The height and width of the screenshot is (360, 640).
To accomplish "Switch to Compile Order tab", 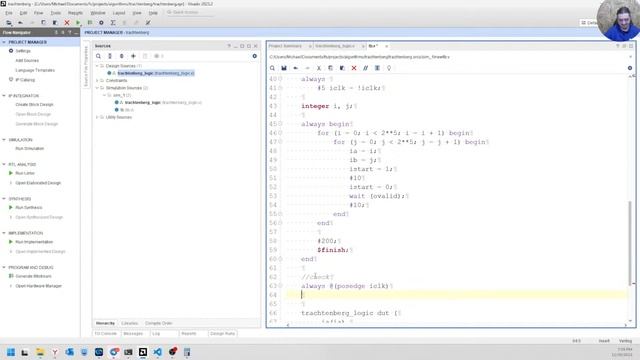I will pos(159,323).
